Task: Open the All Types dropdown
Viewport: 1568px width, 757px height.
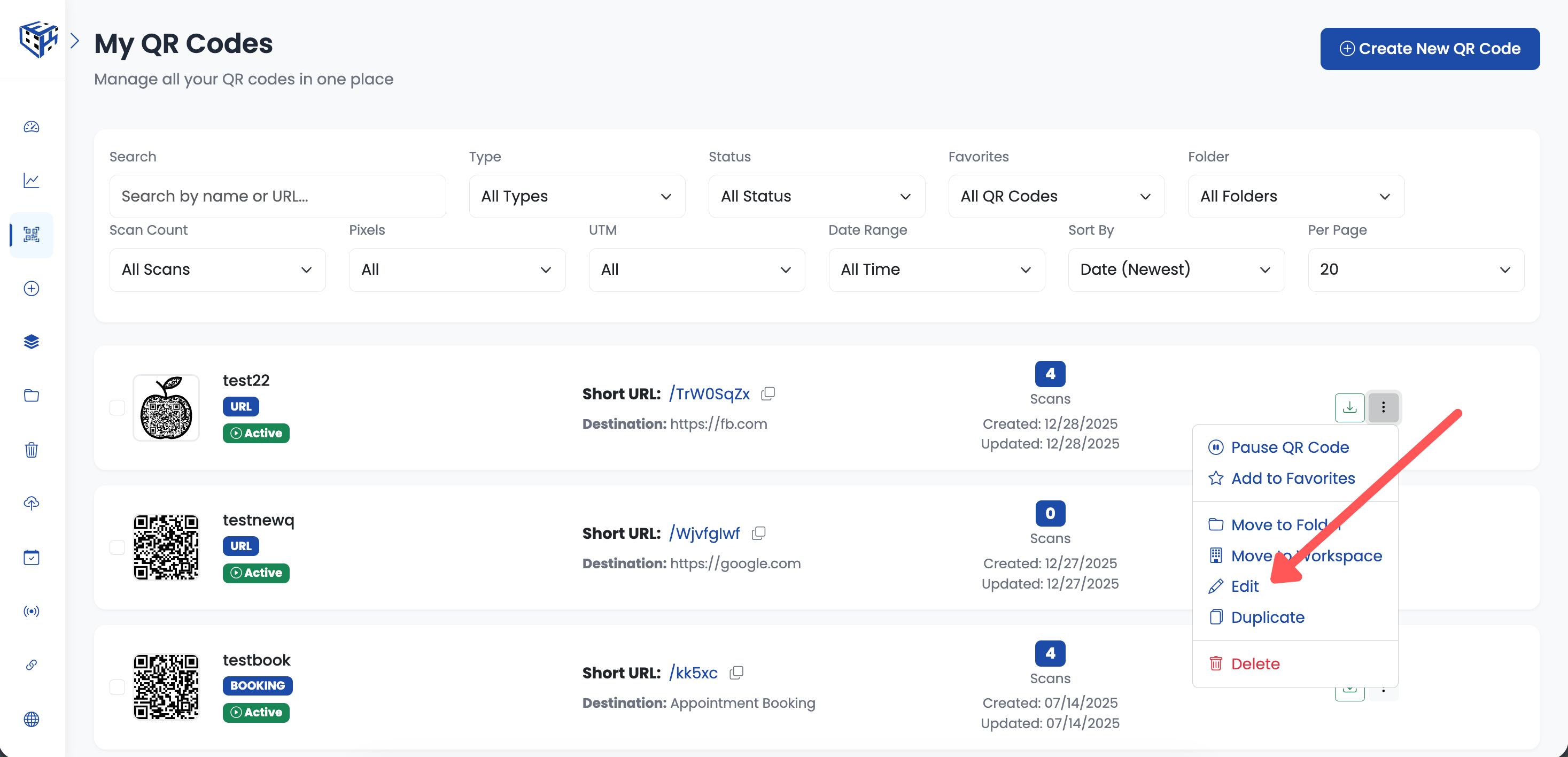Action: click(x=577, y=196)
